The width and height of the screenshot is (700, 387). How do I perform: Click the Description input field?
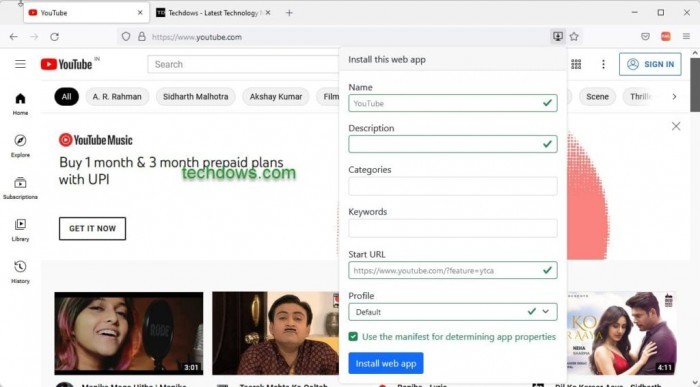453,144
